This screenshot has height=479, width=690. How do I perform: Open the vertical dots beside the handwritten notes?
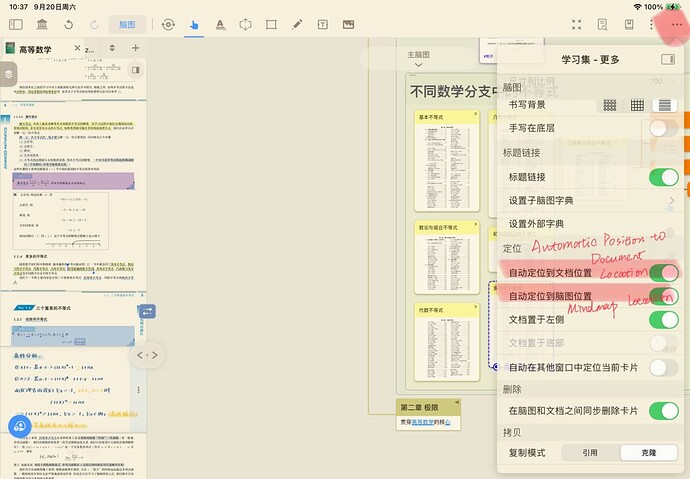[139, 390]
